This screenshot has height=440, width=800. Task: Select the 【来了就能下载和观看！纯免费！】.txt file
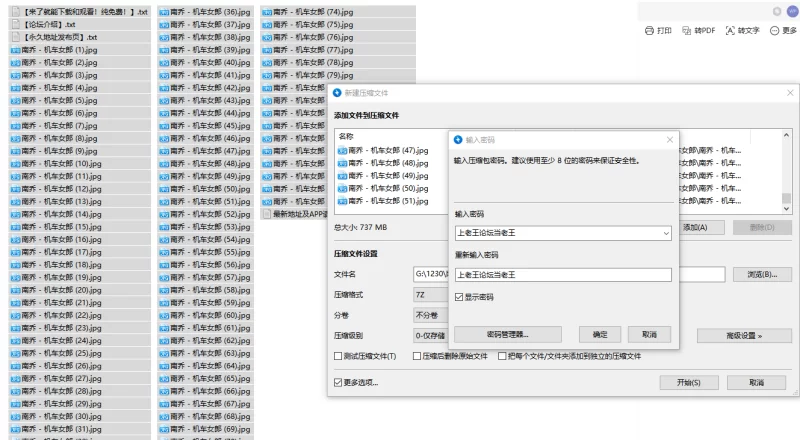pos(80,12)
